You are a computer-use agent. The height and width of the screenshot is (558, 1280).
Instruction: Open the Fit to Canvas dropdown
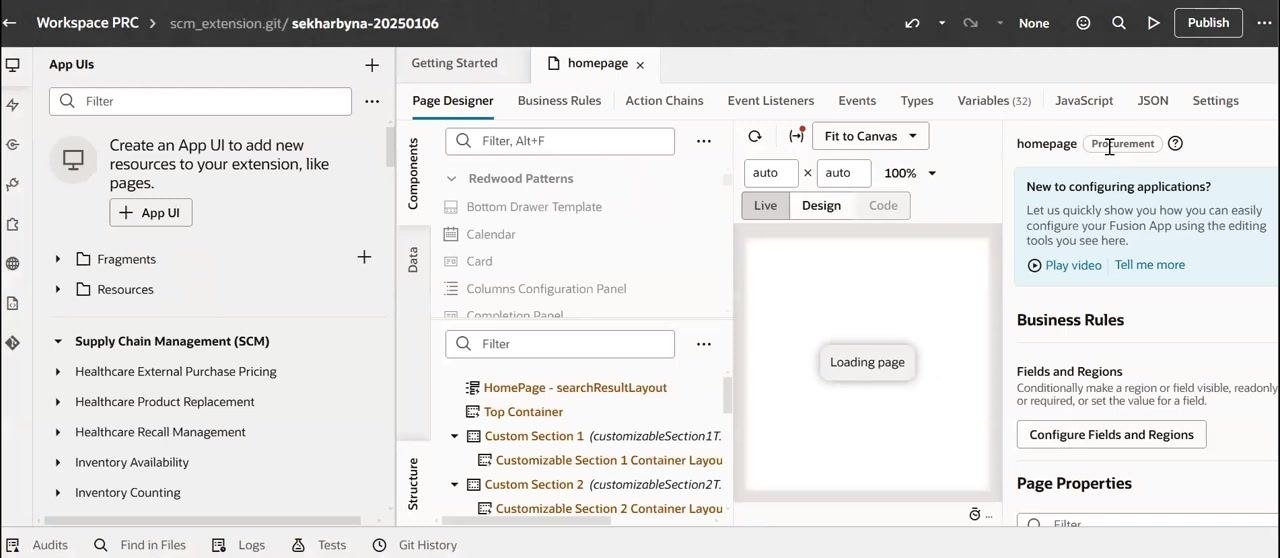(870, 136)
